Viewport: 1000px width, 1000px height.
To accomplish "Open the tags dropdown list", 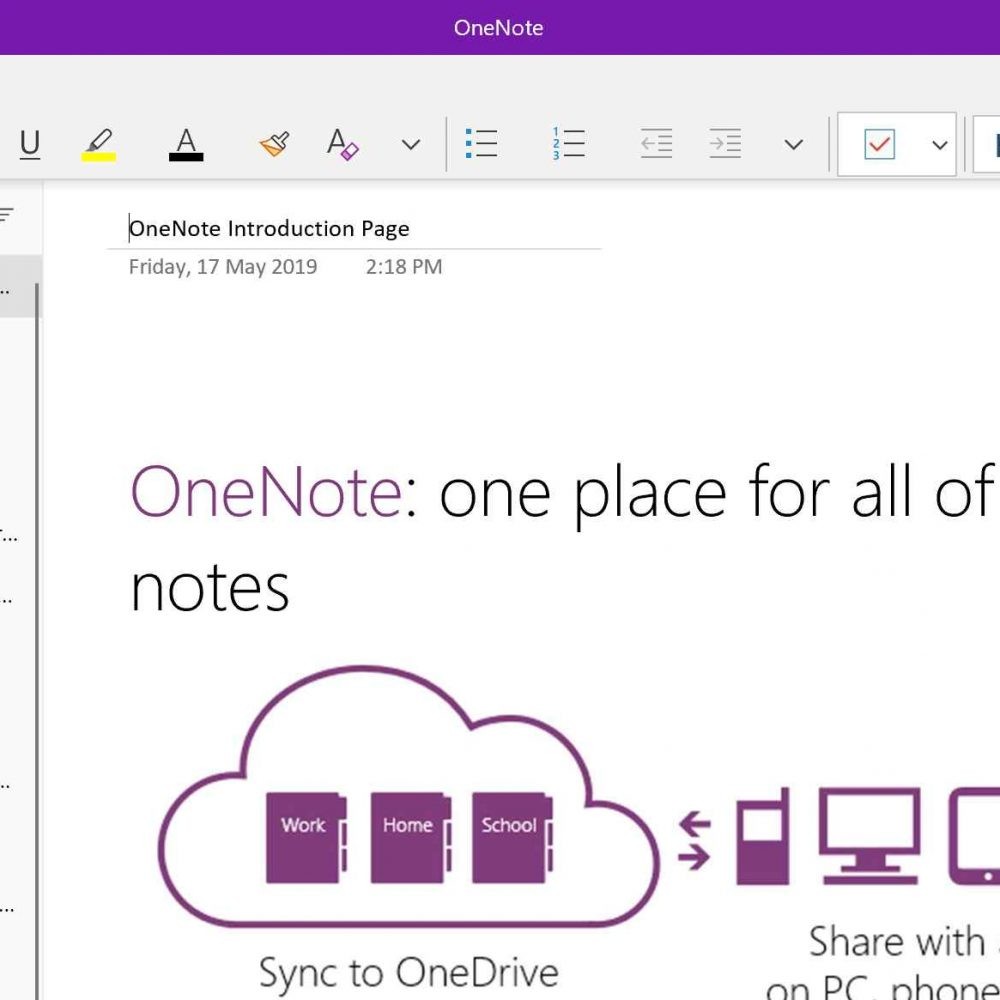I will [939, 145].
